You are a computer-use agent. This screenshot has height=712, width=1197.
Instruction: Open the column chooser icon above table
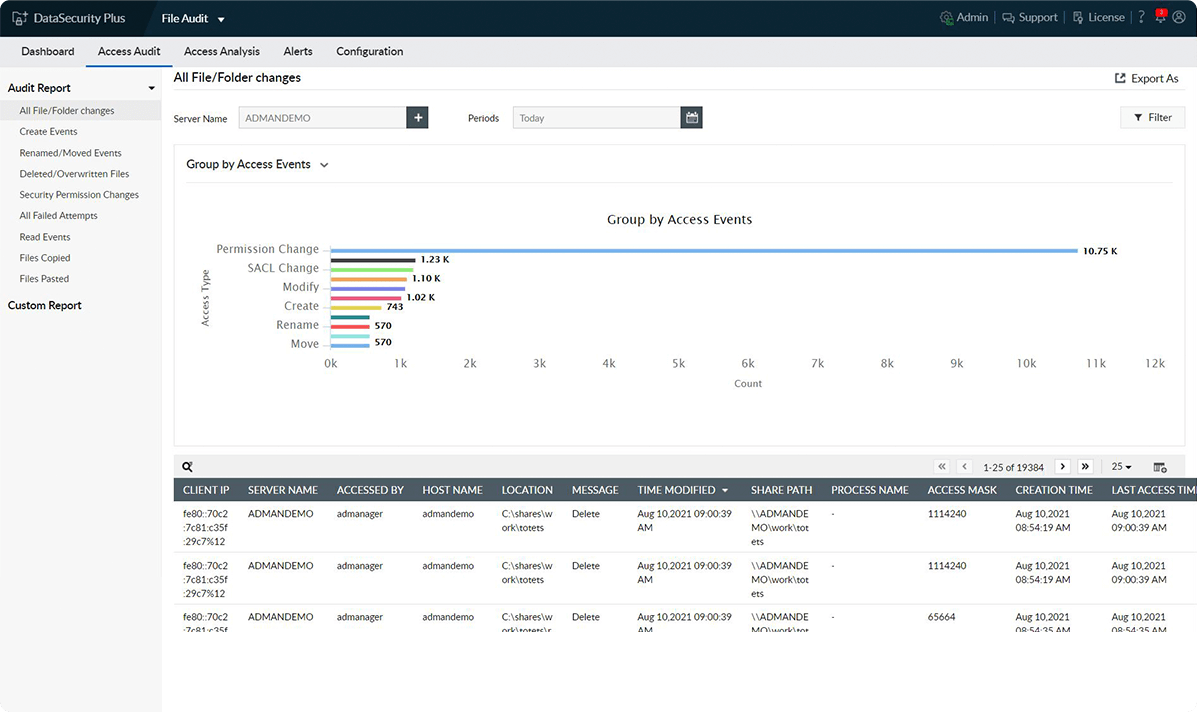click(1160, 467)
